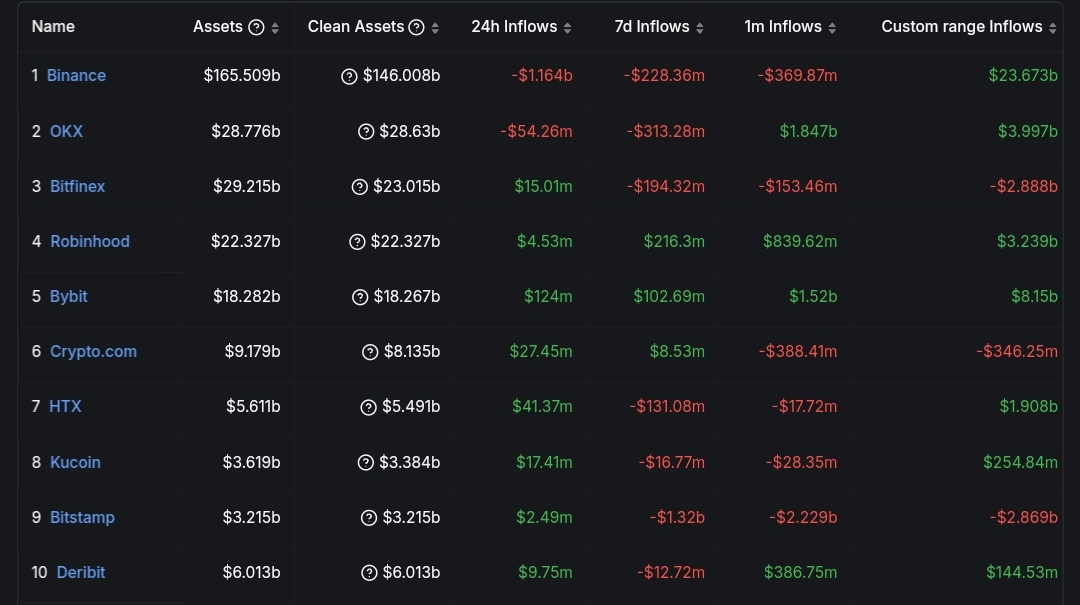
Task: Click help icon beside HTX $5.491b
Action: 368,407
